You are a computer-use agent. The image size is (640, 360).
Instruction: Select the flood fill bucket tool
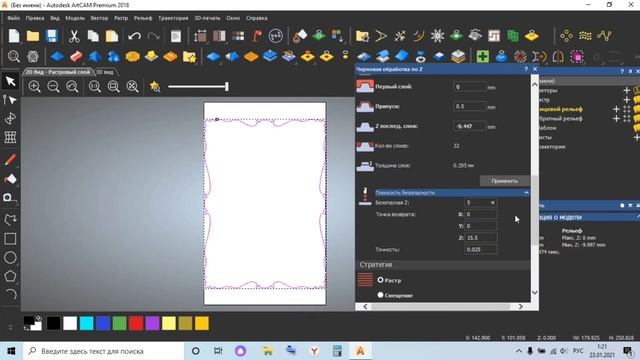(x=10, y=179)
